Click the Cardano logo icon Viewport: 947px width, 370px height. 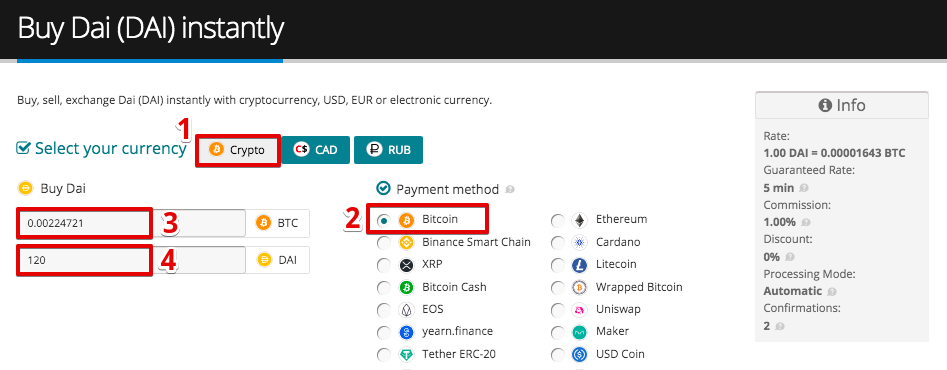(x=580, y=243)
